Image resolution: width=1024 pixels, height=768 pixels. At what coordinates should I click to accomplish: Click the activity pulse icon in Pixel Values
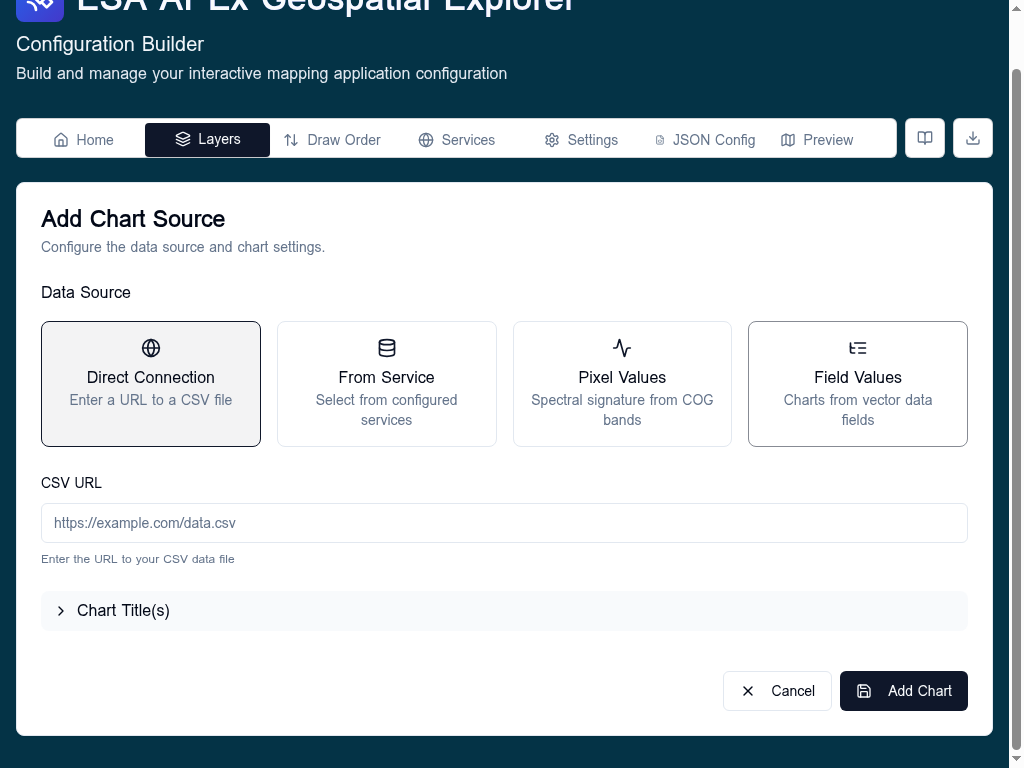tap(622, 348)
